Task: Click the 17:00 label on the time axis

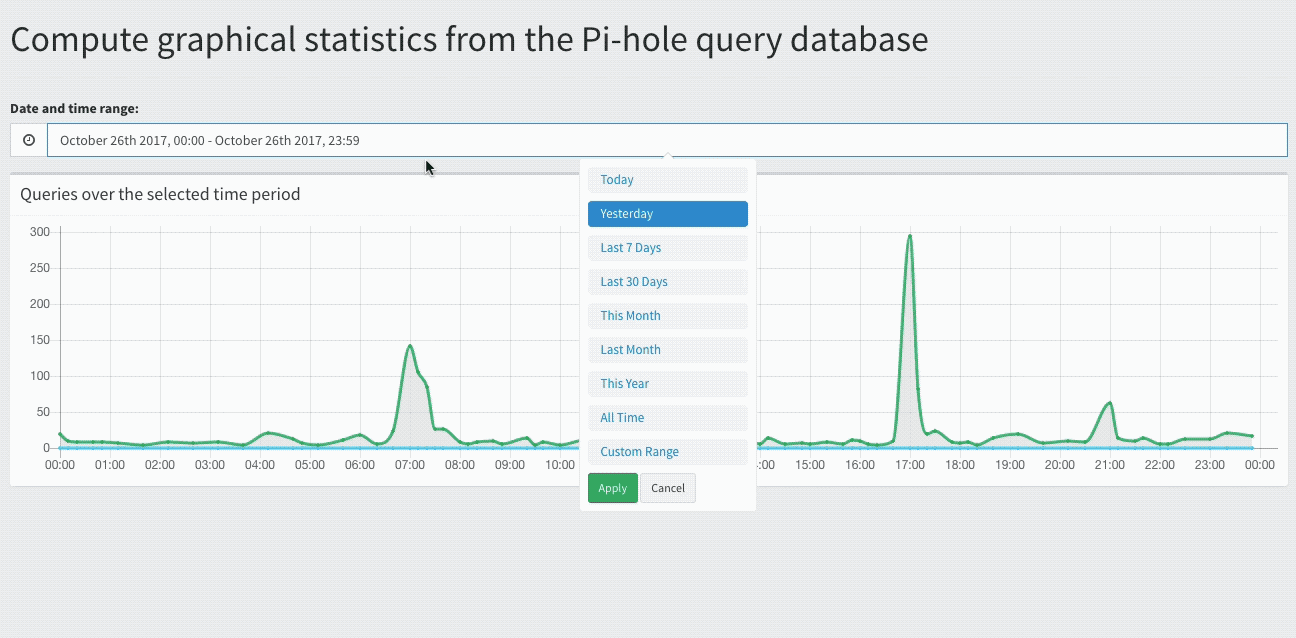Action: coord(910,465)
